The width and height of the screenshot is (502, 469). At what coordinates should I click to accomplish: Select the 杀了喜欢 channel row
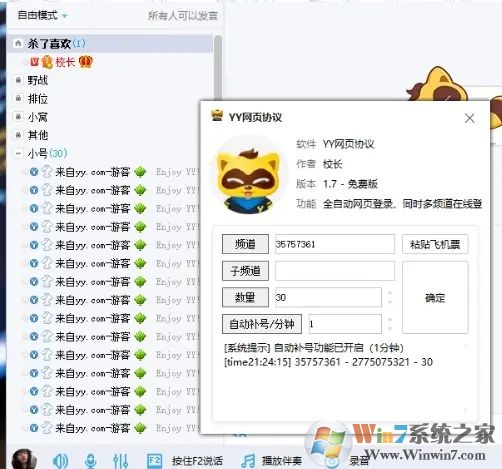point(110,43)
